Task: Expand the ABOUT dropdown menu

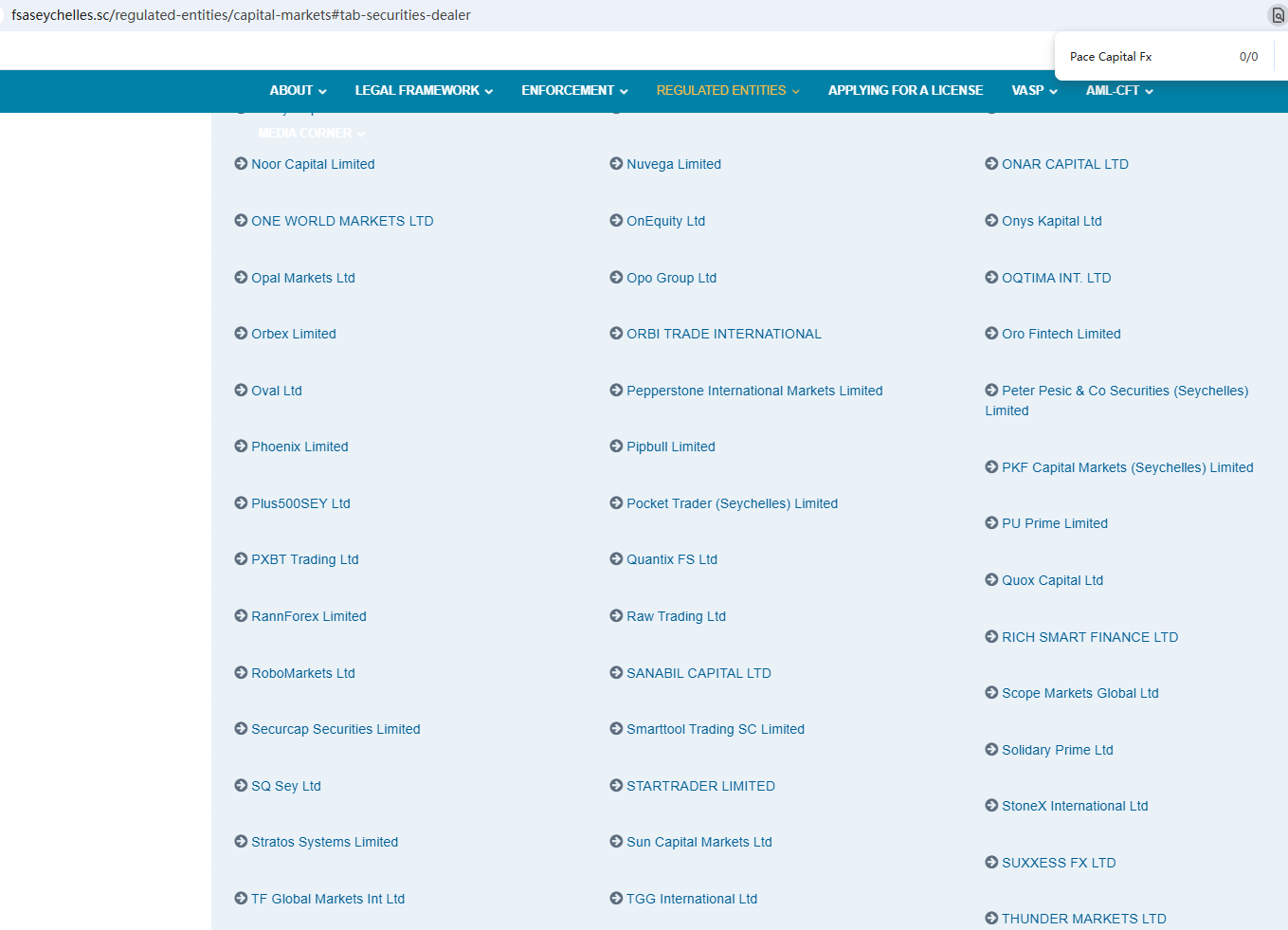Action: 298,91
